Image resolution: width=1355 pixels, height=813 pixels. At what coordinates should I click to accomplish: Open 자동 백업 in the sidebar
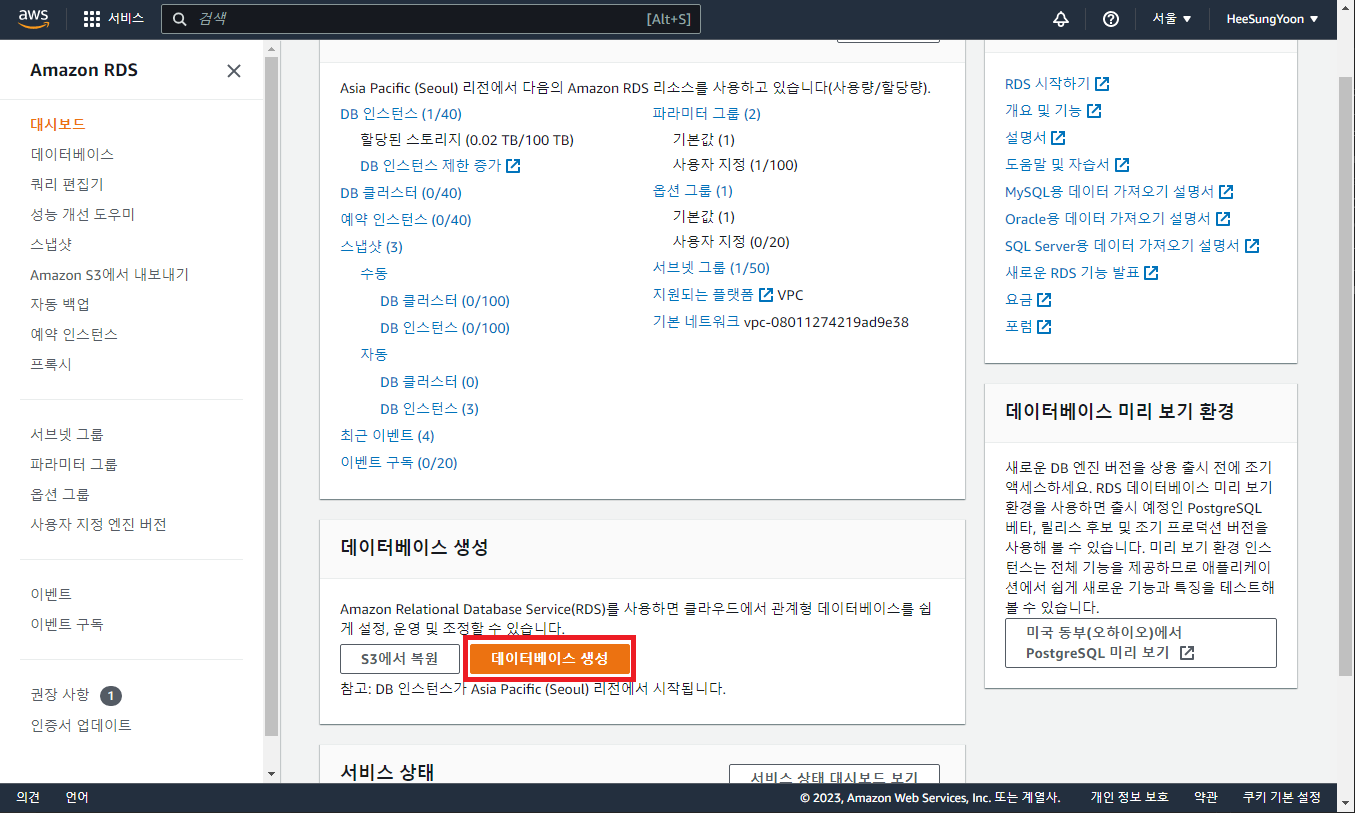60,304
